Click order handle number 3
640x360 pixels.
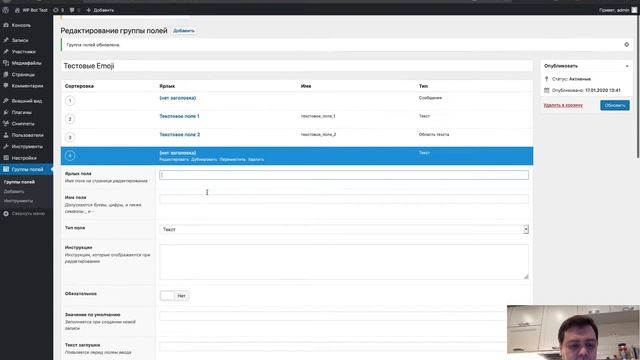70,137
